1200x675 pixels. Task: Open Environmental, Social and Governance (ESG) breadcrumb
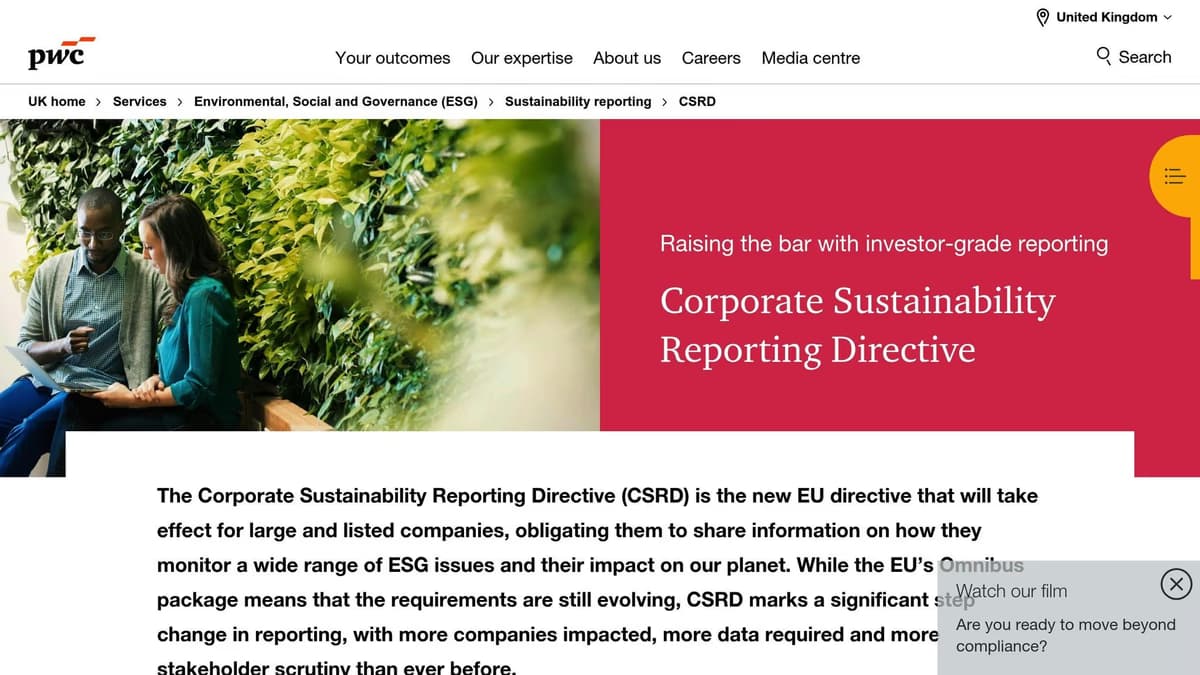click(x=334, y=101)
